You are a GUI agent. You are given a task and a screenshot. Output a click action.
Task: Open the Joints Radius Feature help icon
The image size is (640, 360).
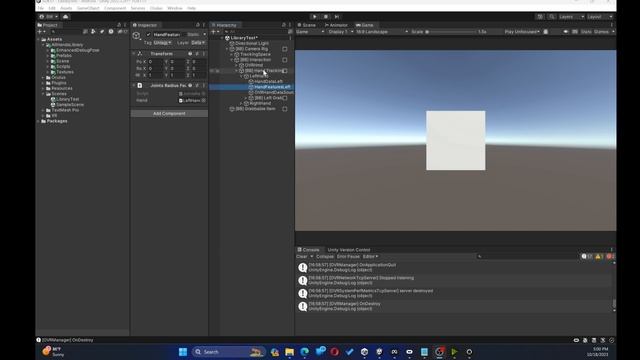pos(190,85)
